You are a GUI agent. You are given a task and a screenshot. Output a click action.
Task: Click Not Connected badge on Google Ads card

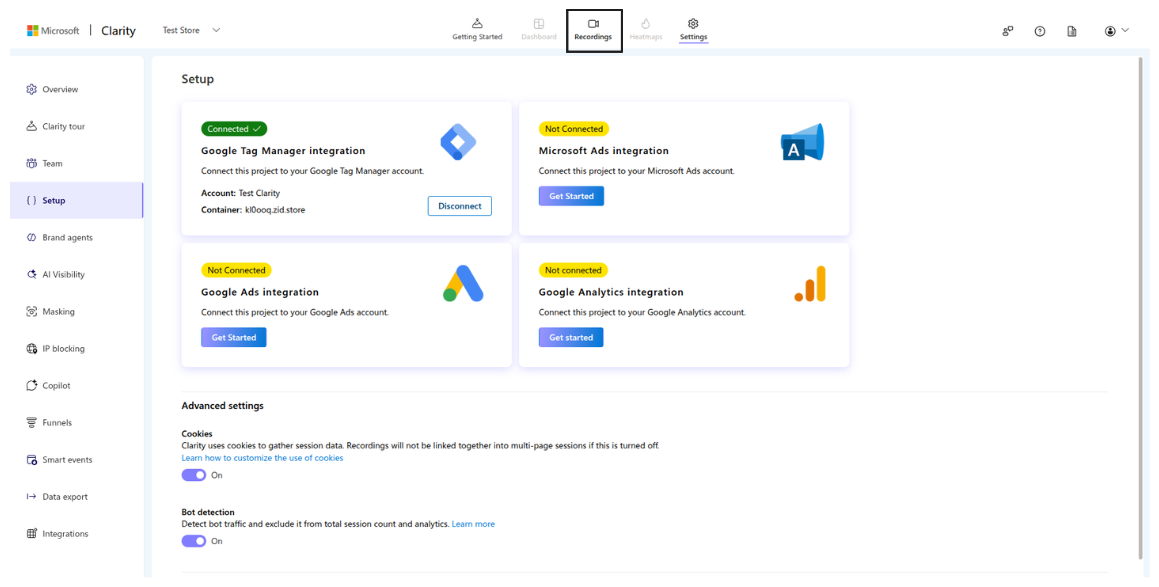[x=236, y=270]
